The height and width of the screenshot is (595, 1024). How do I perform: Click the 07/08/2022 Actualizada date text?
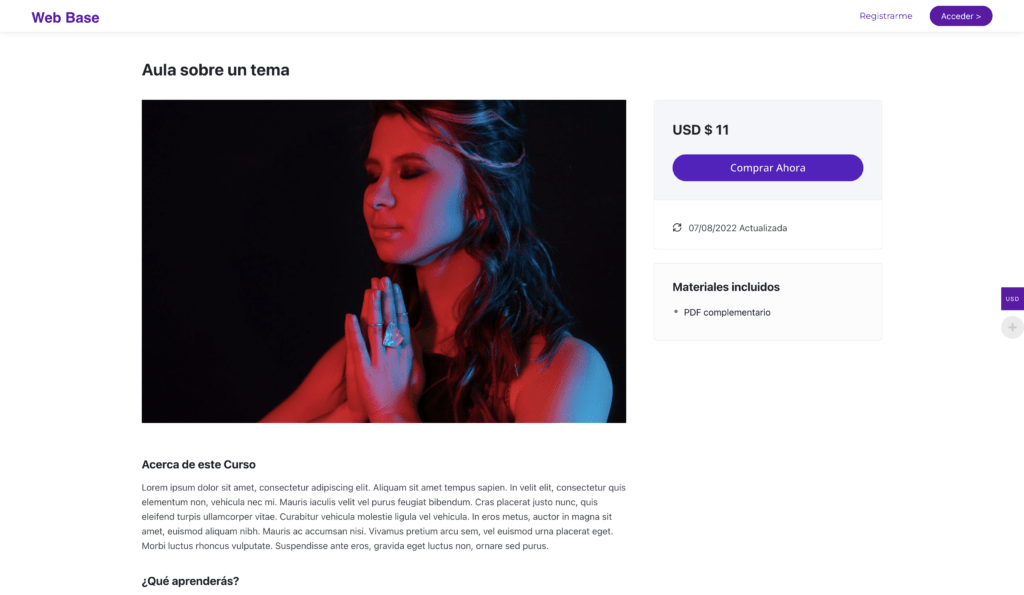[x=737, y=228]
